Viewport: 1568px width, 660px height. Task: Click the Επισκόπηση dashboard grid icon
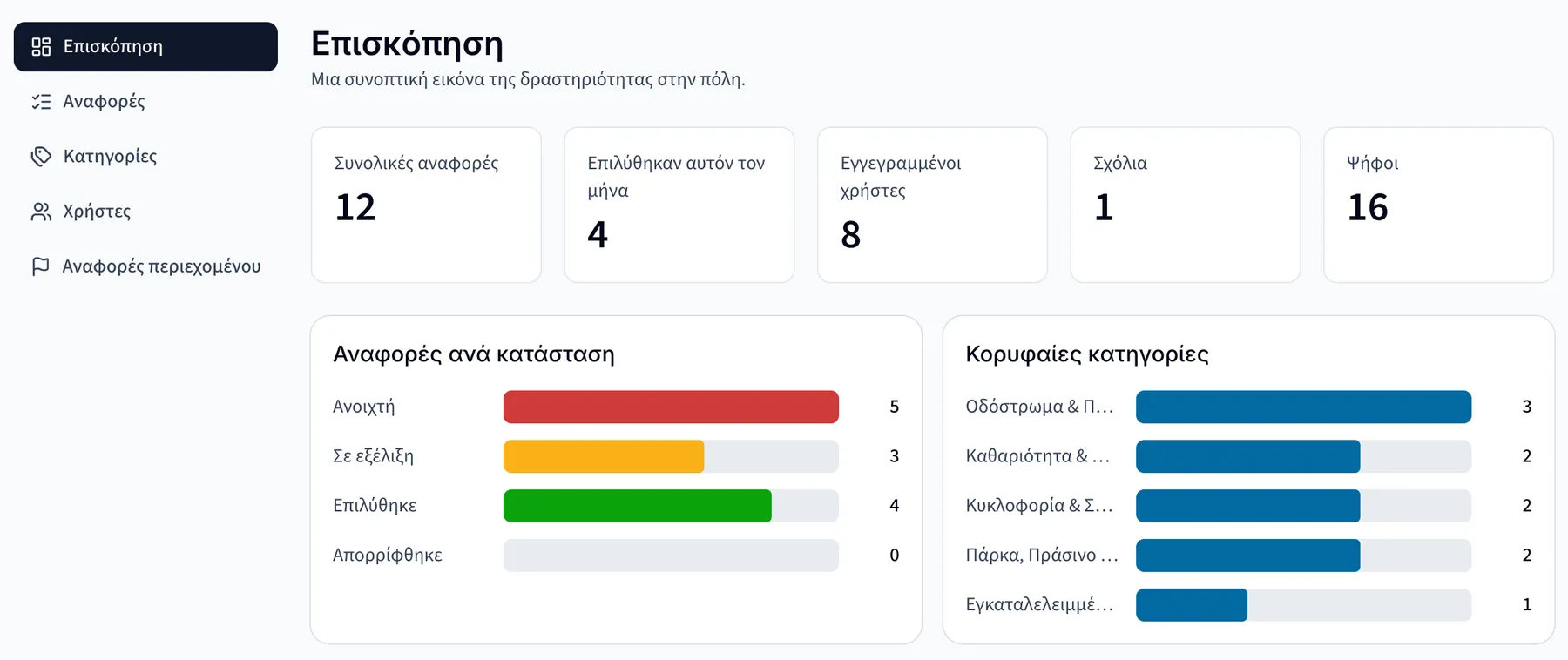click(41, 47)
